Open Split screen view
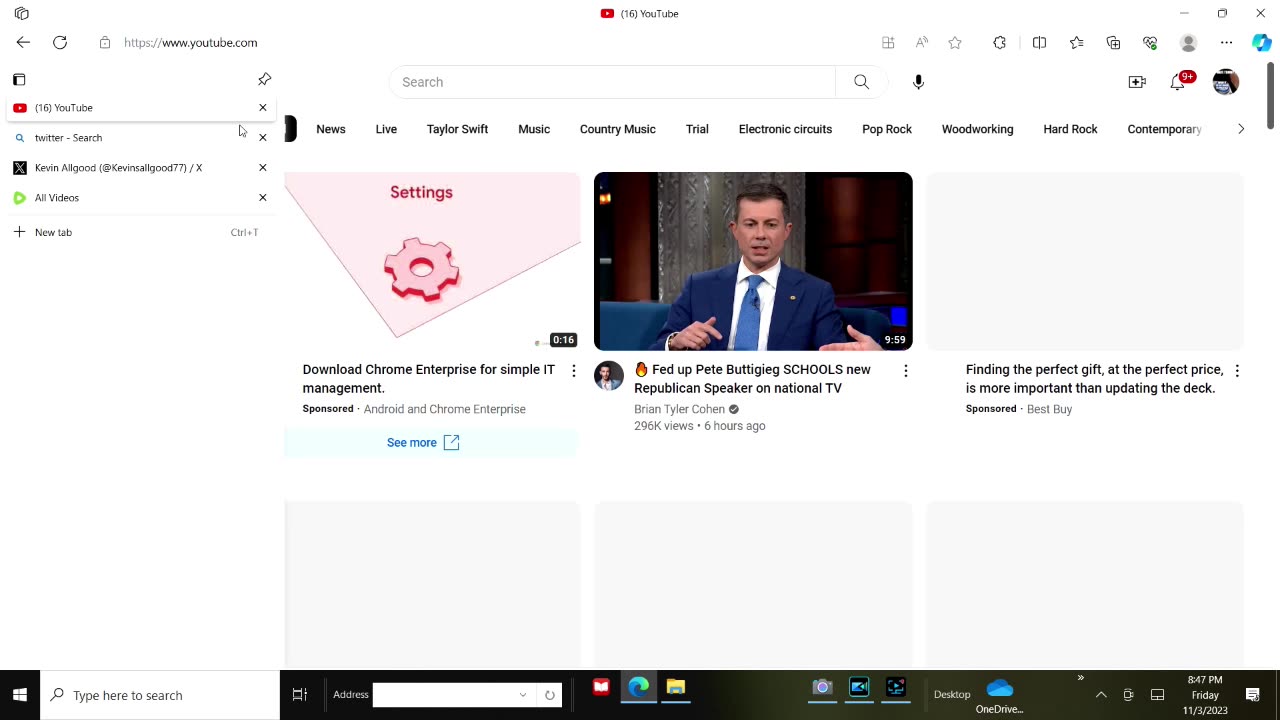Image resolution: width=1280 pixels, height=720 pixels. (1039, 42)
